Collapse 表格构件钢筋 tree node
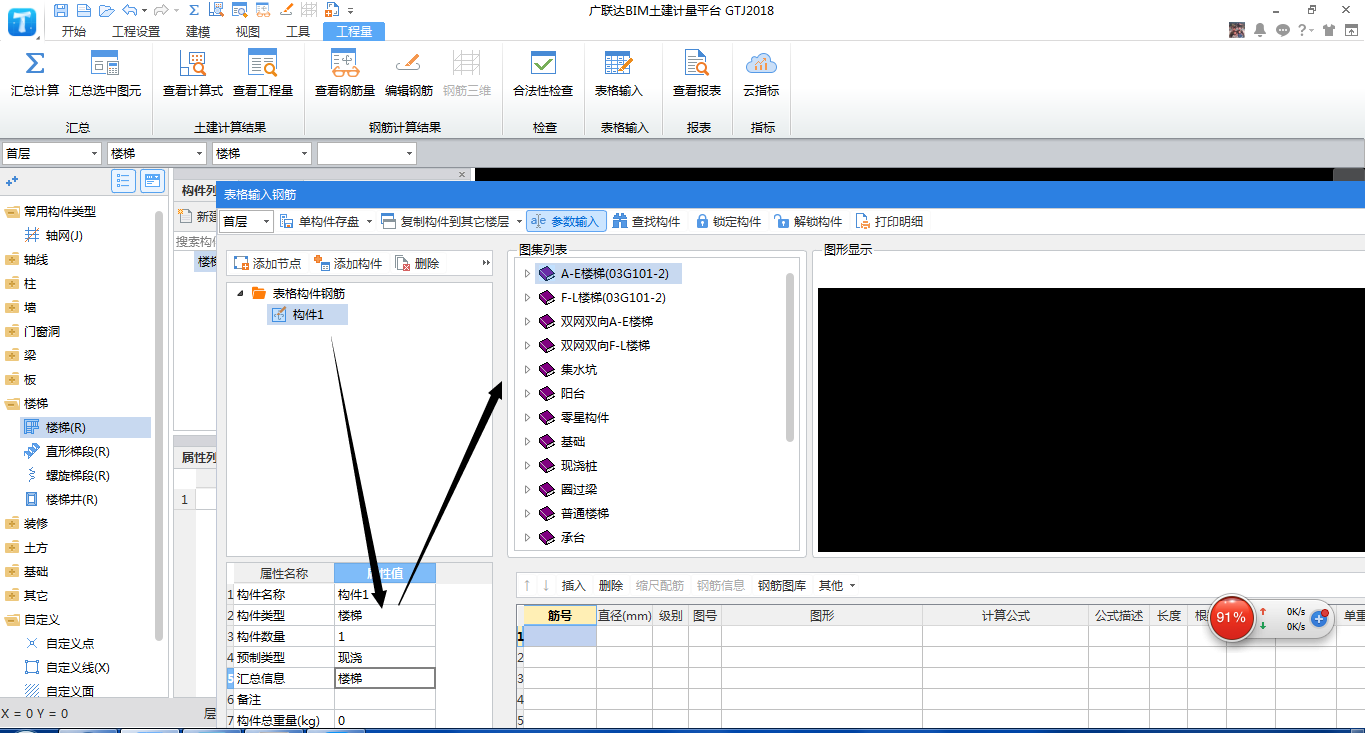The width and height of the screenshot is (1365, 733). [x=240, y=294]
